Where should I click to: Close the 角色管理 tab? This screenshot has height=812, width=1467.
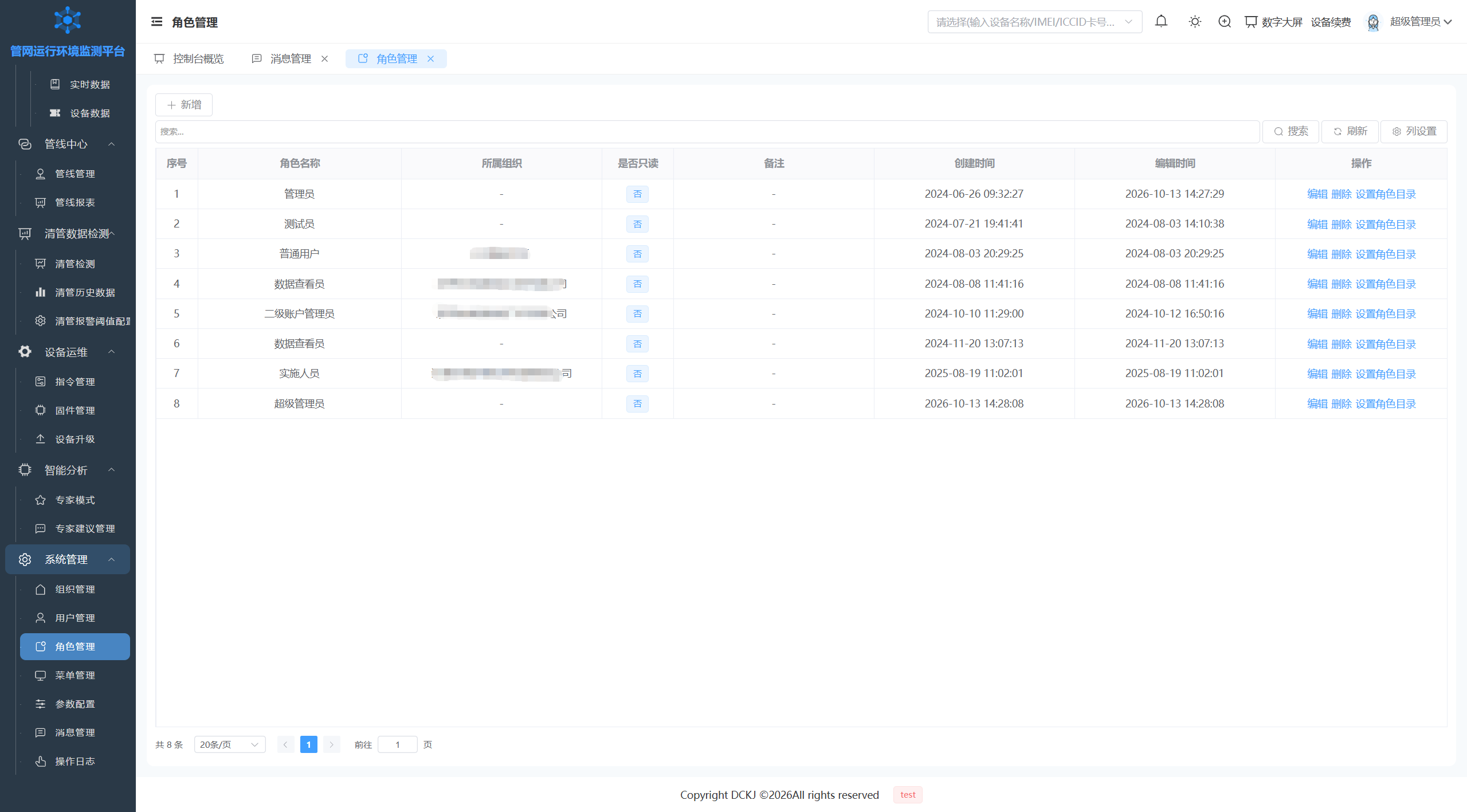pyautogui.click(x=430, y=58)
